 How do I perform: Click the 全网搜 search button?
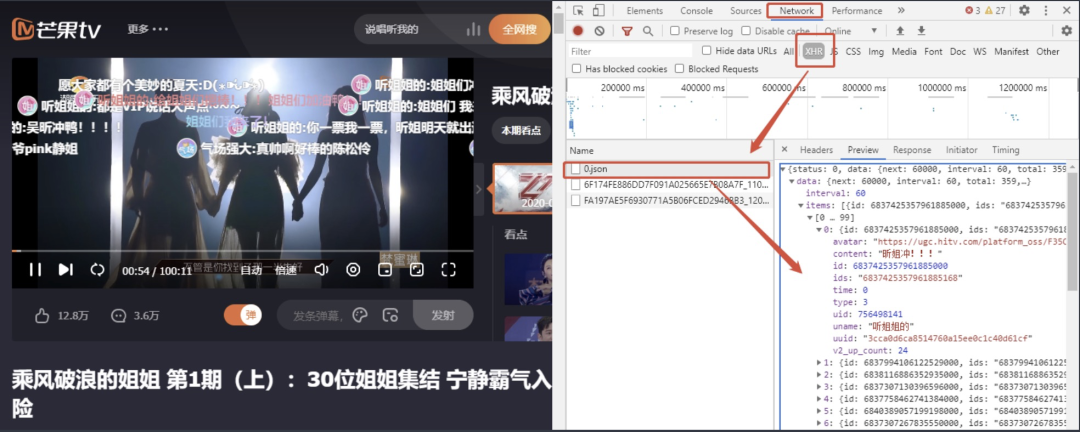pos(519,29)
